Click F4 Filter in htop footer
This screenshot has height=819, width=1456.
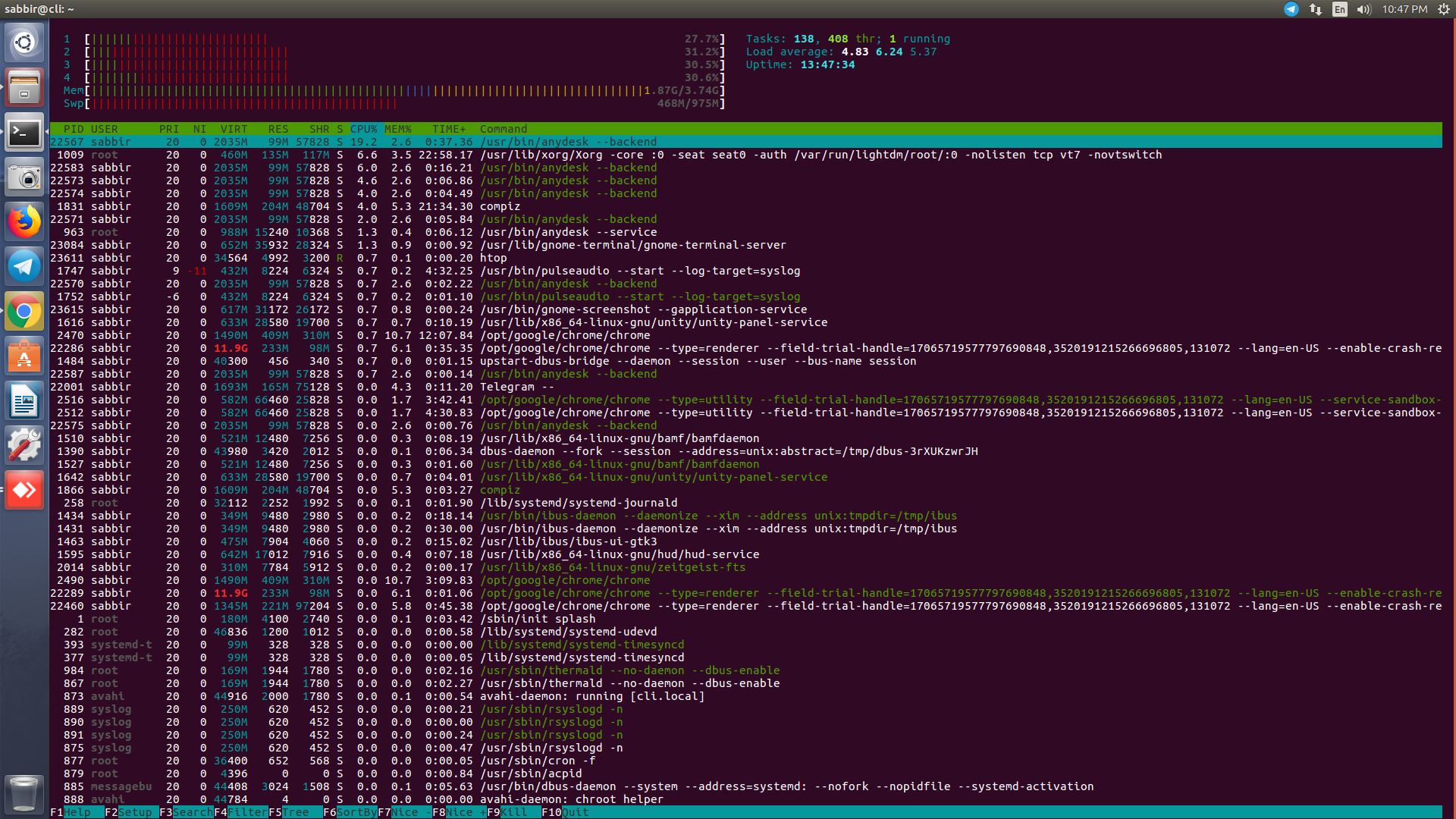click(241, 812)
